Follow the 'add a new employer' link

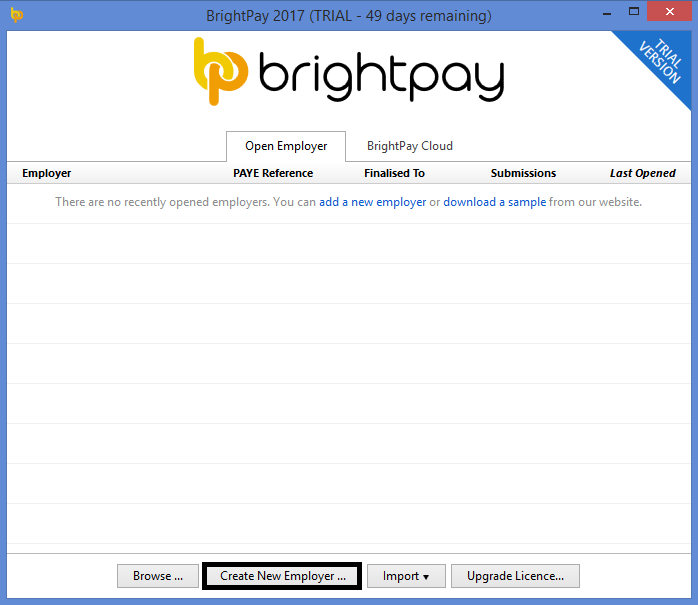coord(373,202)
